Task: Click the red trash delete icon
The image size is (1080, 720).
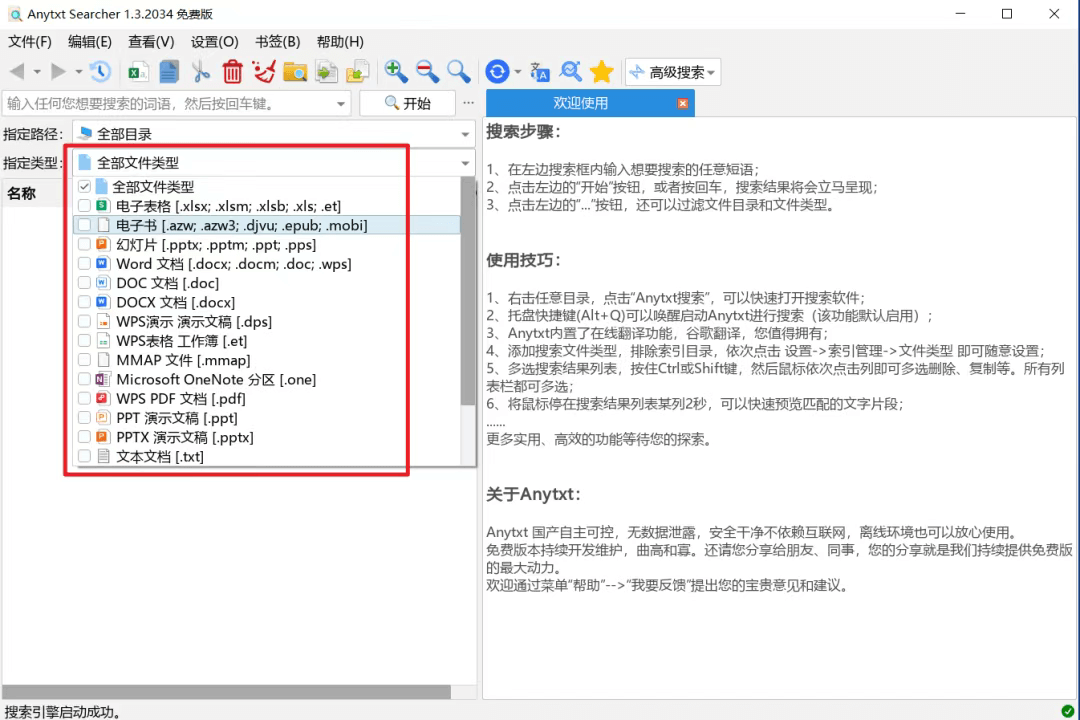Action: point(233,72)
